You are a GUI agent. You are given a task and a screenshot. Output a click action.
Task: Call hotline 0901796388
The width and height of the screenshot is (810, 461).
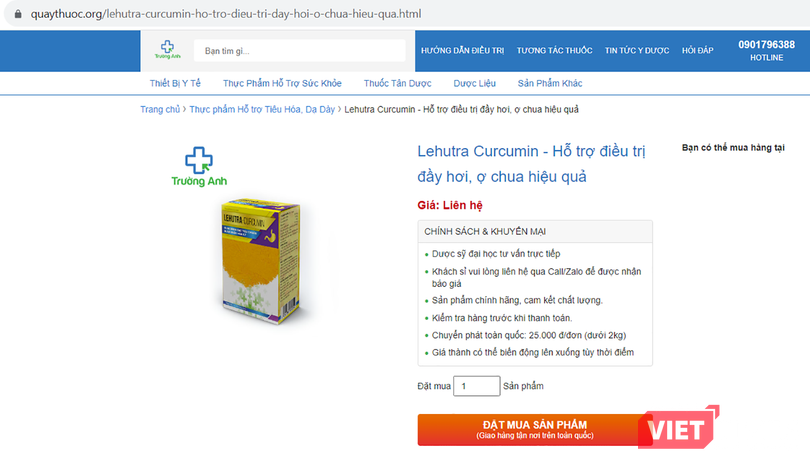[x=766, y=45]
